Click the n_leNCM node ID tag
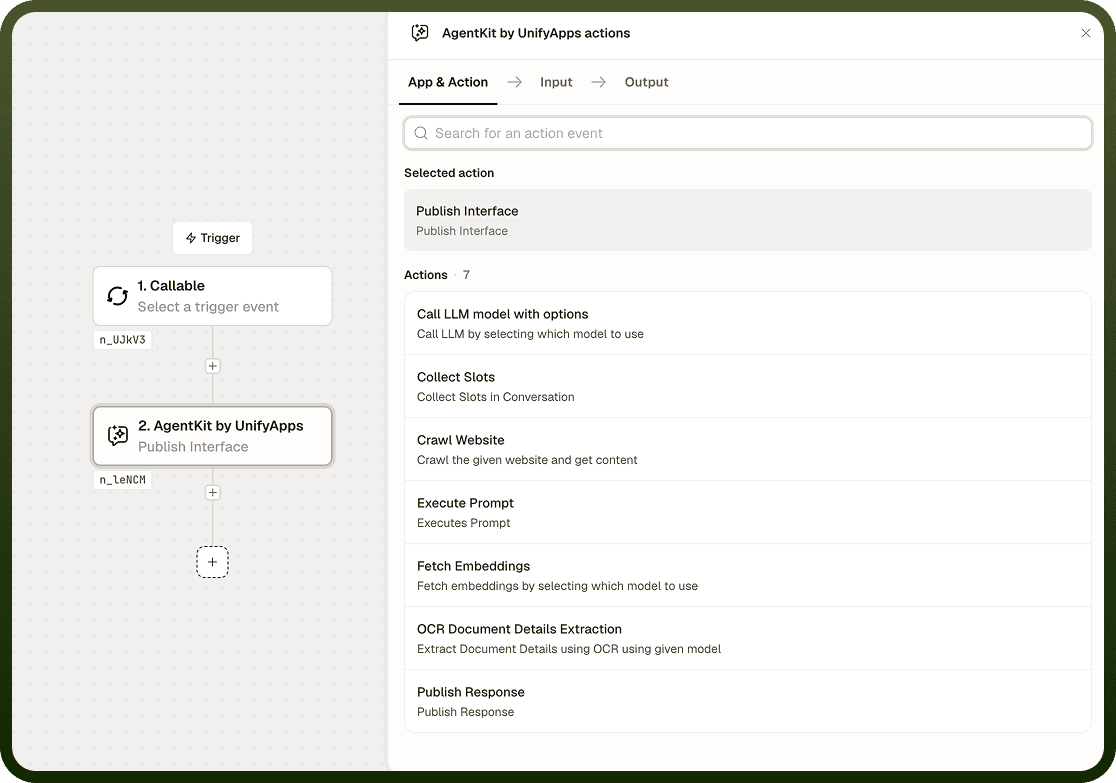This screenshot has height=783, width=1116. [x=122, y=480]
